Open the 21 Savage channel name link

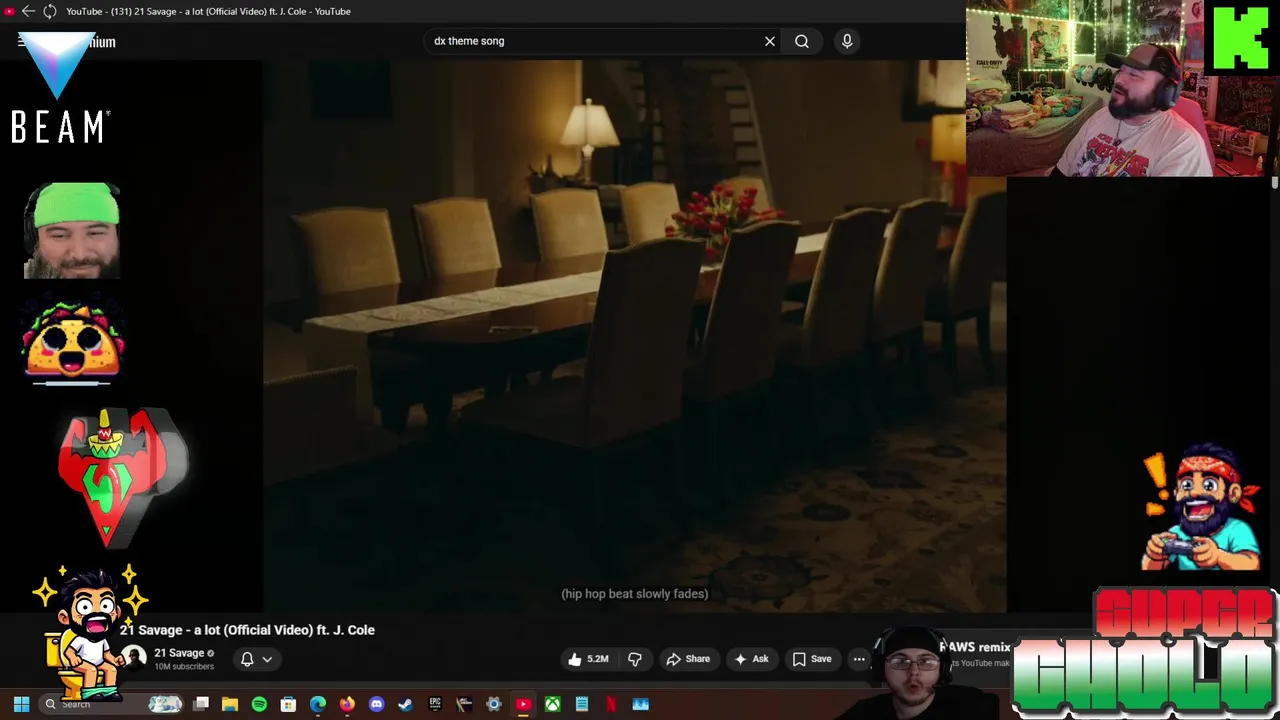[179, 653]
